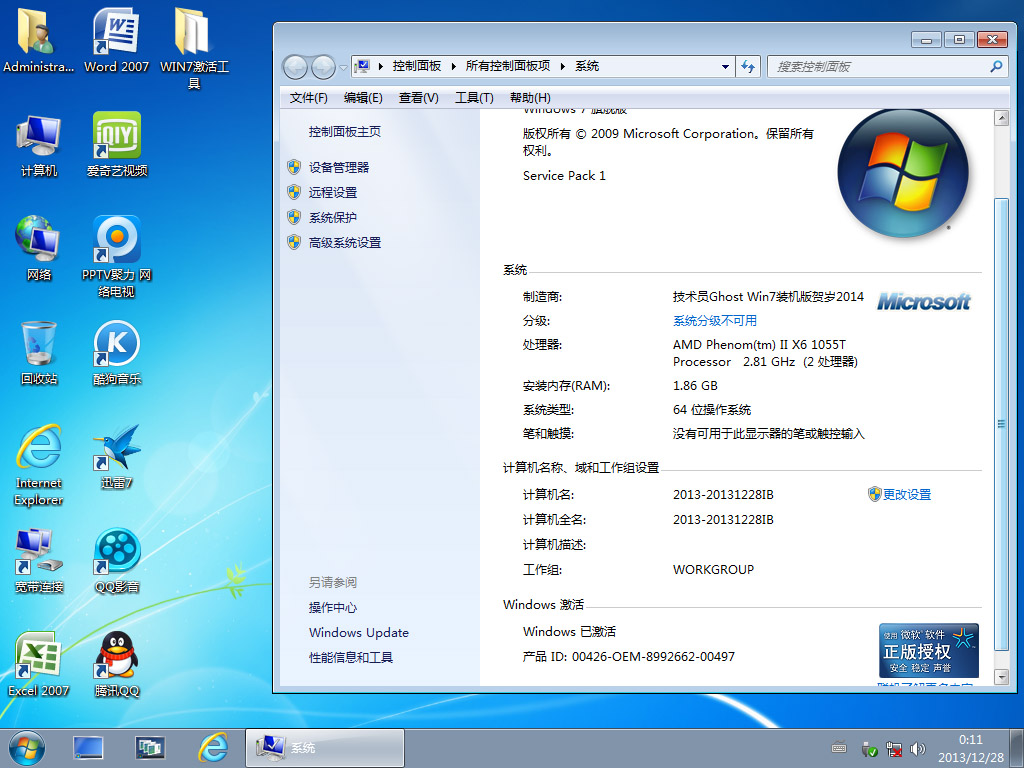Expand arrow before 控制面板 breadcrumb
This screenshot has width=1024, height=768.
[x=380, y=66]
